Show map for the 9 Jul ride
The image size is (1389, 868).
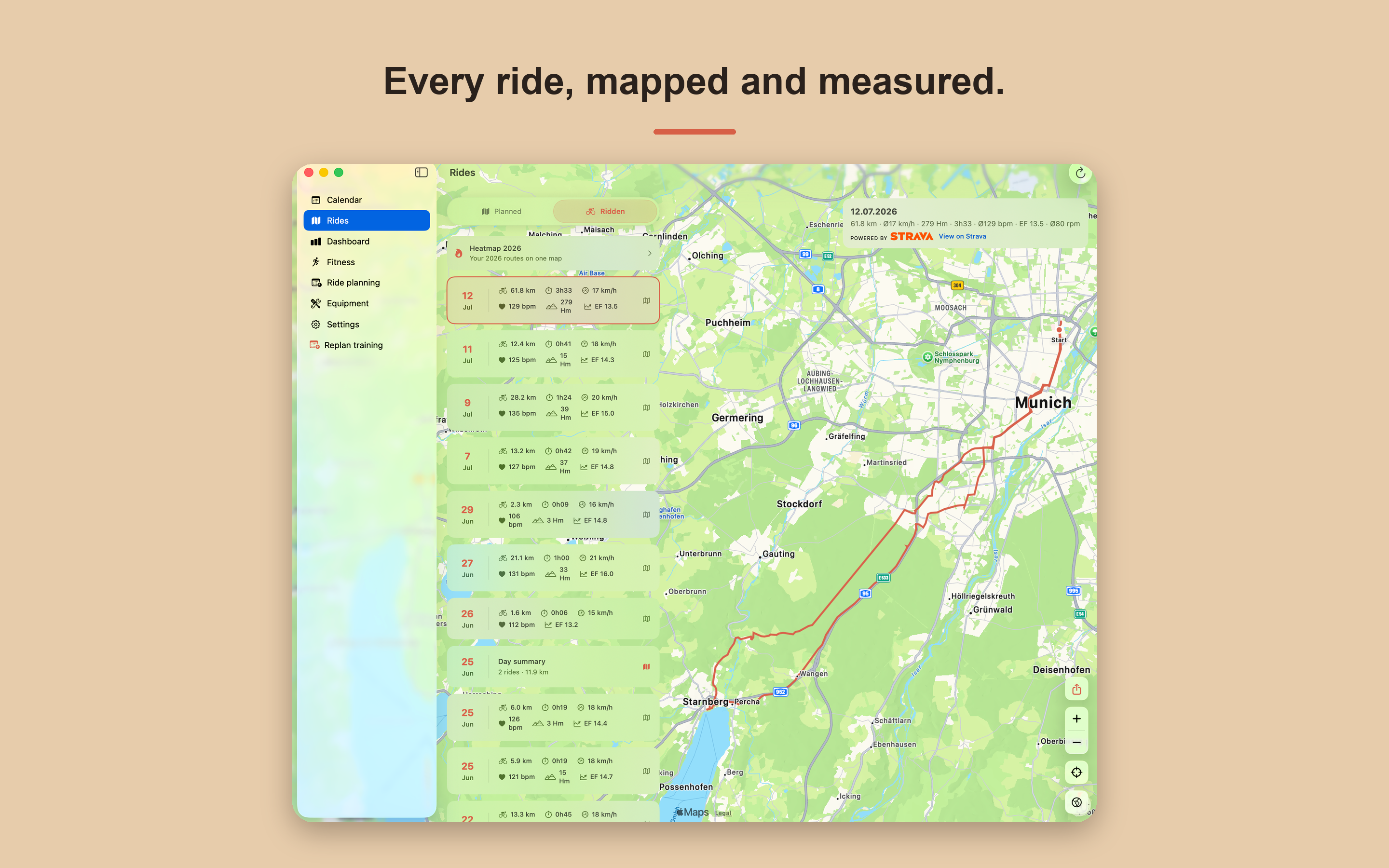(x=646, y=407)
